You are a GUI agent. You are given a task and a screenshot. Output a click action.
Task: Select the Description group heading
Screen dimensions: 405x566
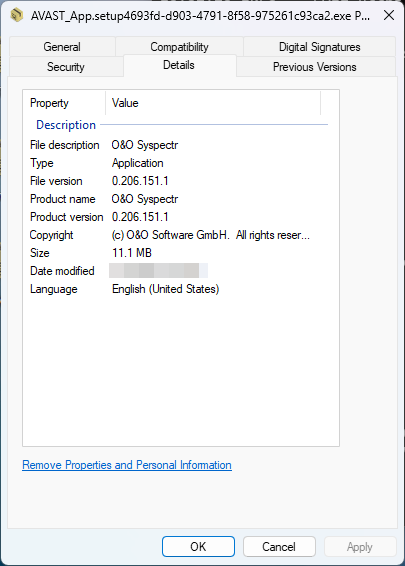66,125
